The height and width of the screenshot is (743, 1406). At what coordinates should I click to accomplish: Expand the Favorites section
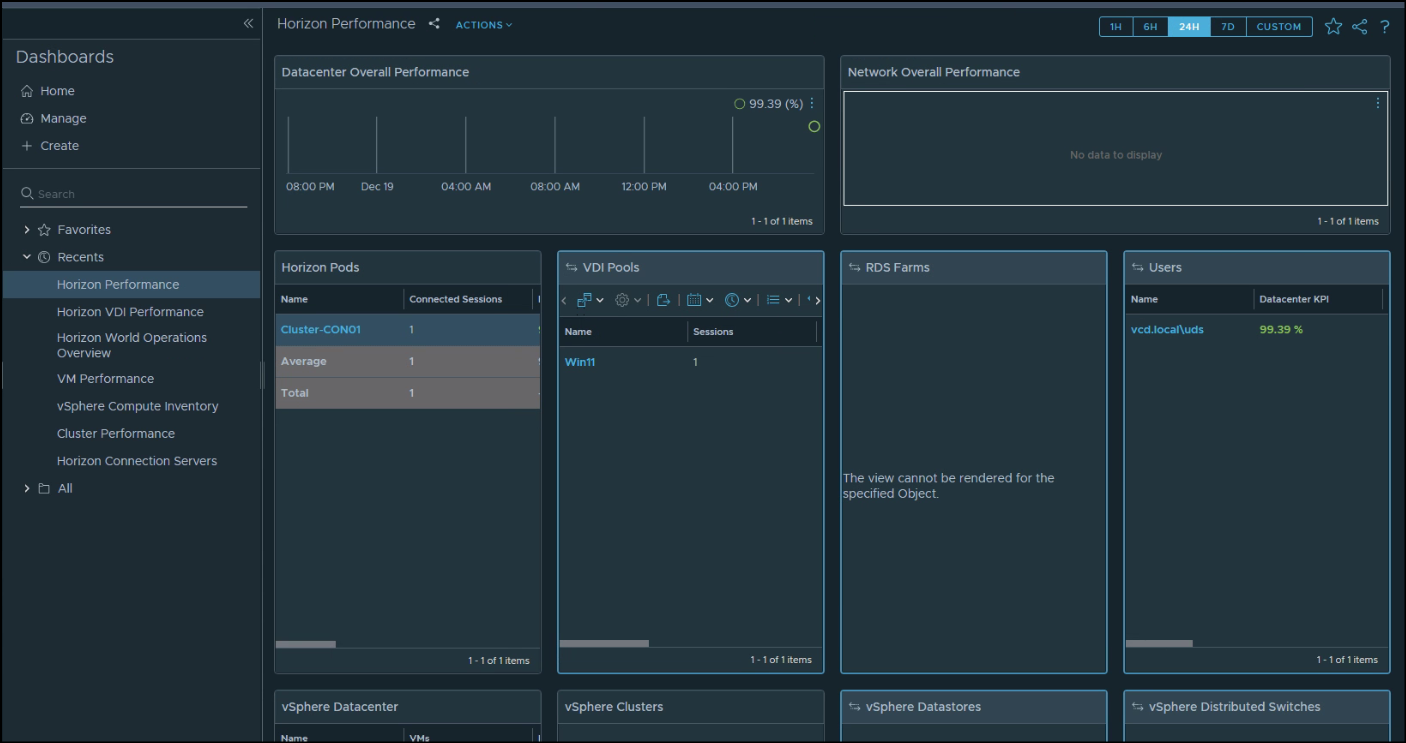pos(27,229)
